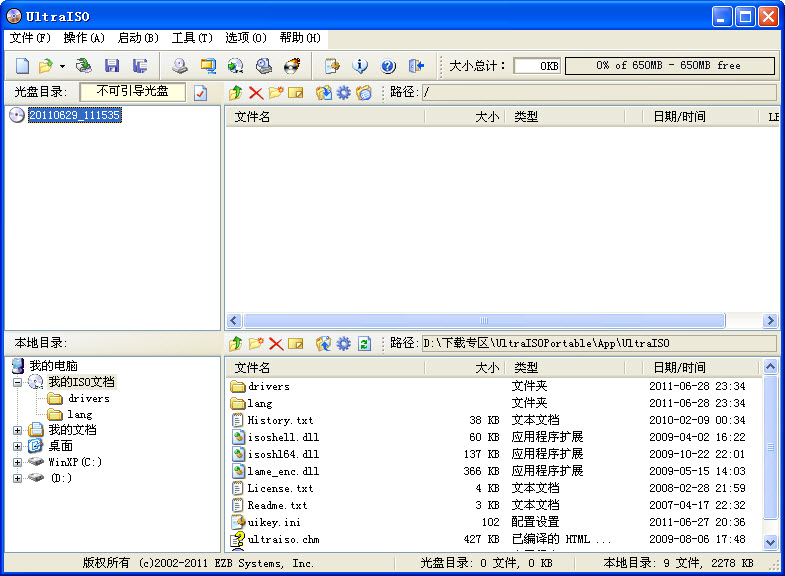
Task: Click the Burn CD image flame-disc icon
Action: click(x=292, y=66)
